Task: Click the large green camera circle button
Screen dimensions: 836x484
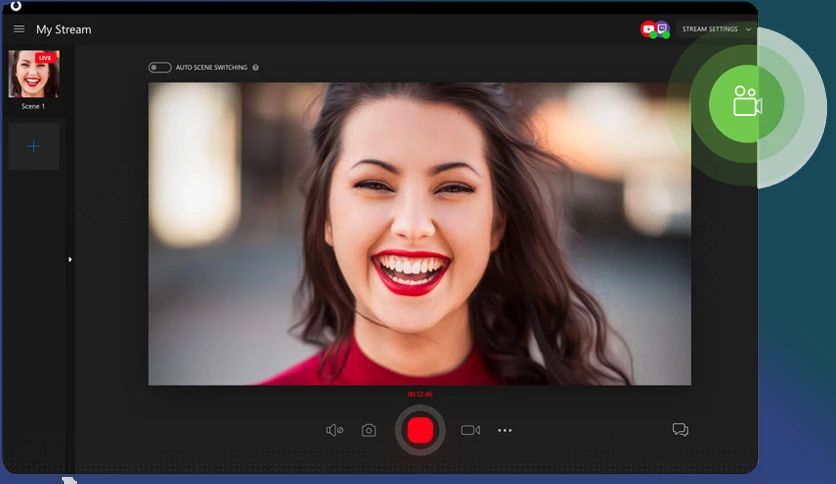Action: (746, 103)
